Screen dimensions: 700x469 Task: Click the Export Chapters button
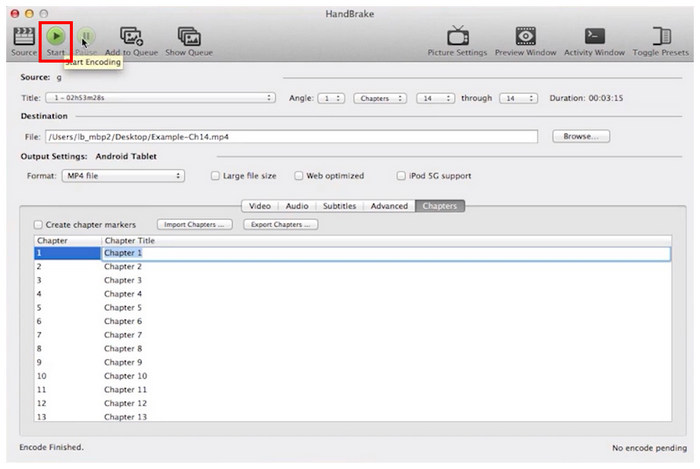click(x=281, y=224)
